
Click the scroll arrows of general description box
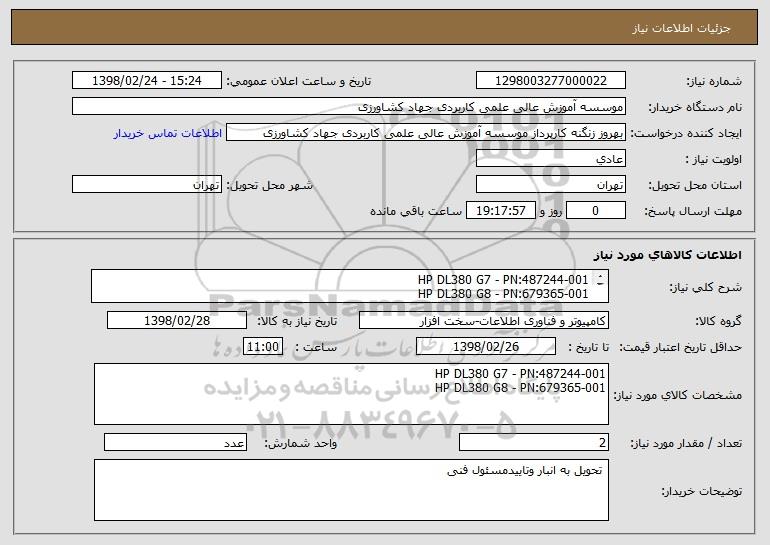point(600,280)
